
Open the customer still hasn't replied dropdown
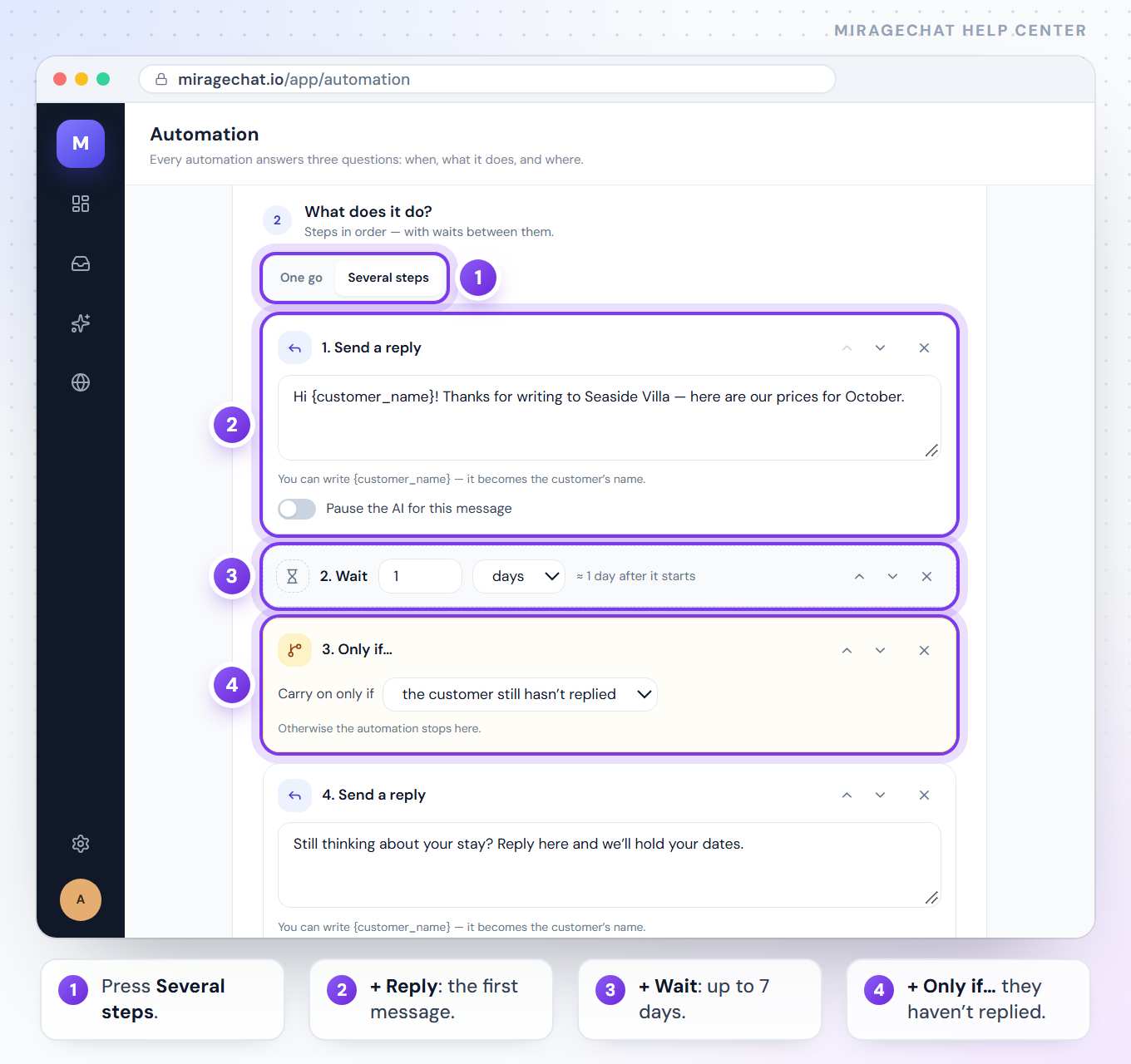pyautogui.click(x=520, y=694)
